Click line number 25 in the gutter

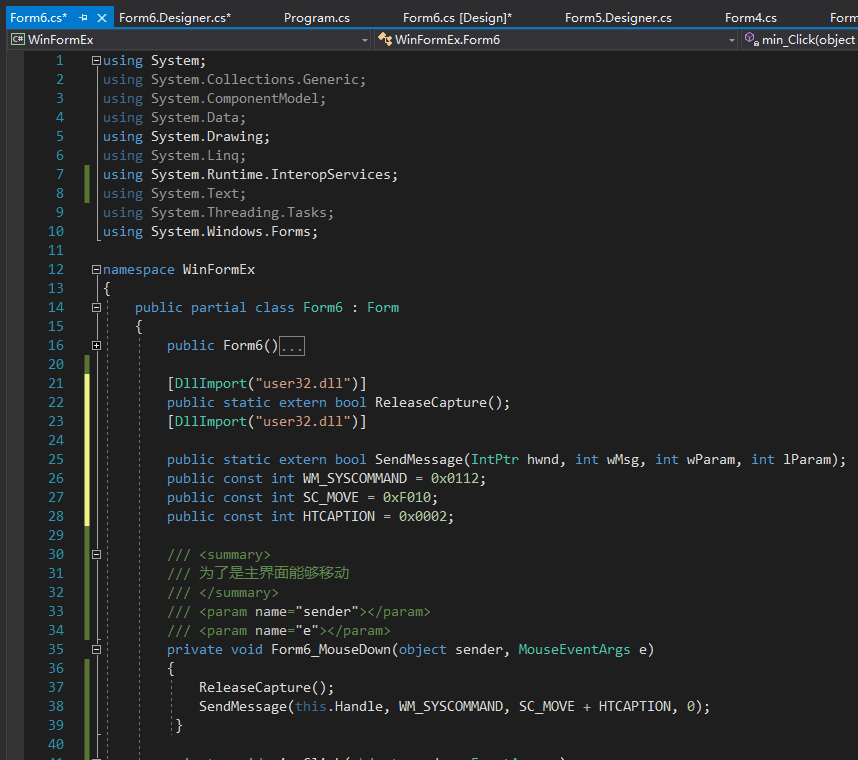(56, 460)
